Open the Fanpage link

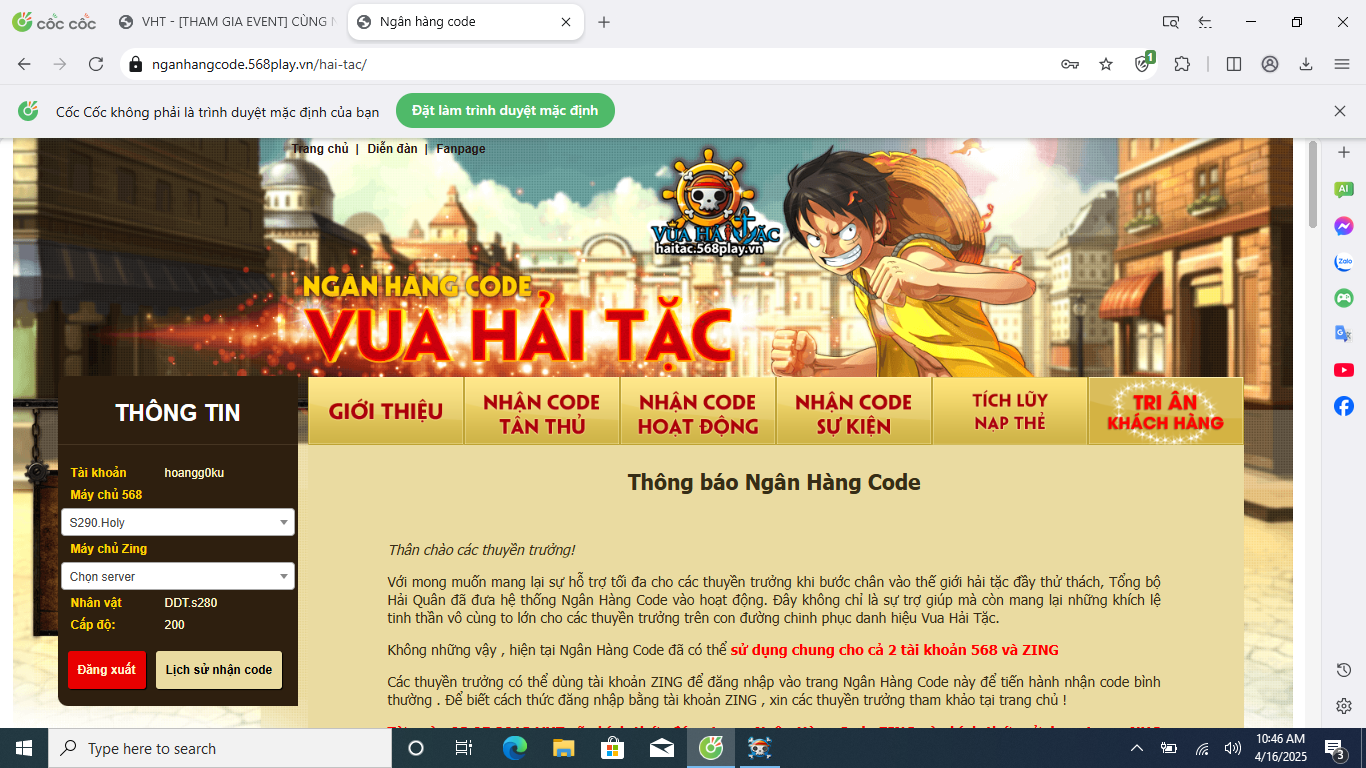click(461, 149)
